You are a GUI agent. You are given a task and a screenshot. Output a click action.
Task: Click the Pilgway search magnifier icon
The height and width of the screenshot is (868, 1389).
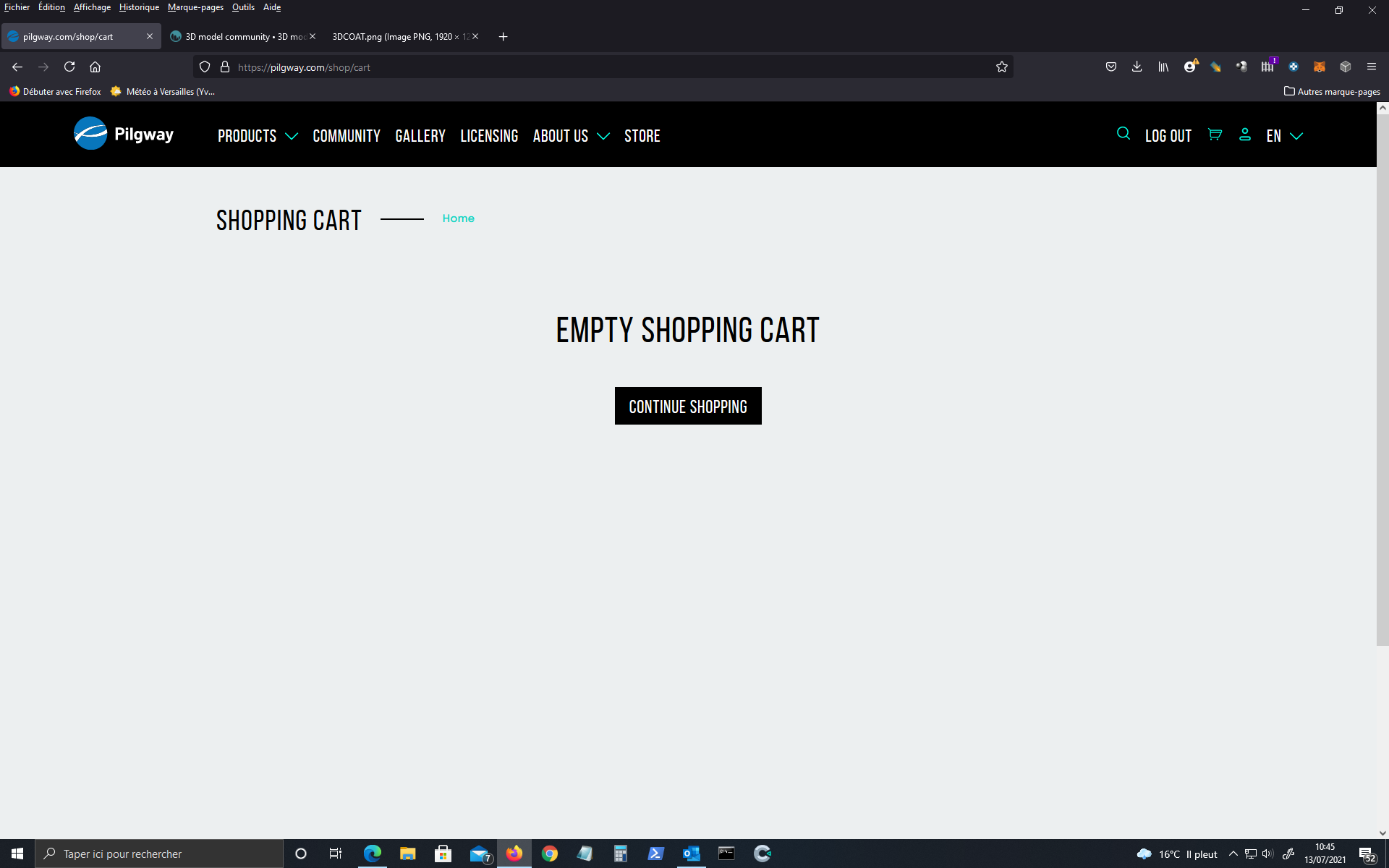click(x=1123, y=134)
